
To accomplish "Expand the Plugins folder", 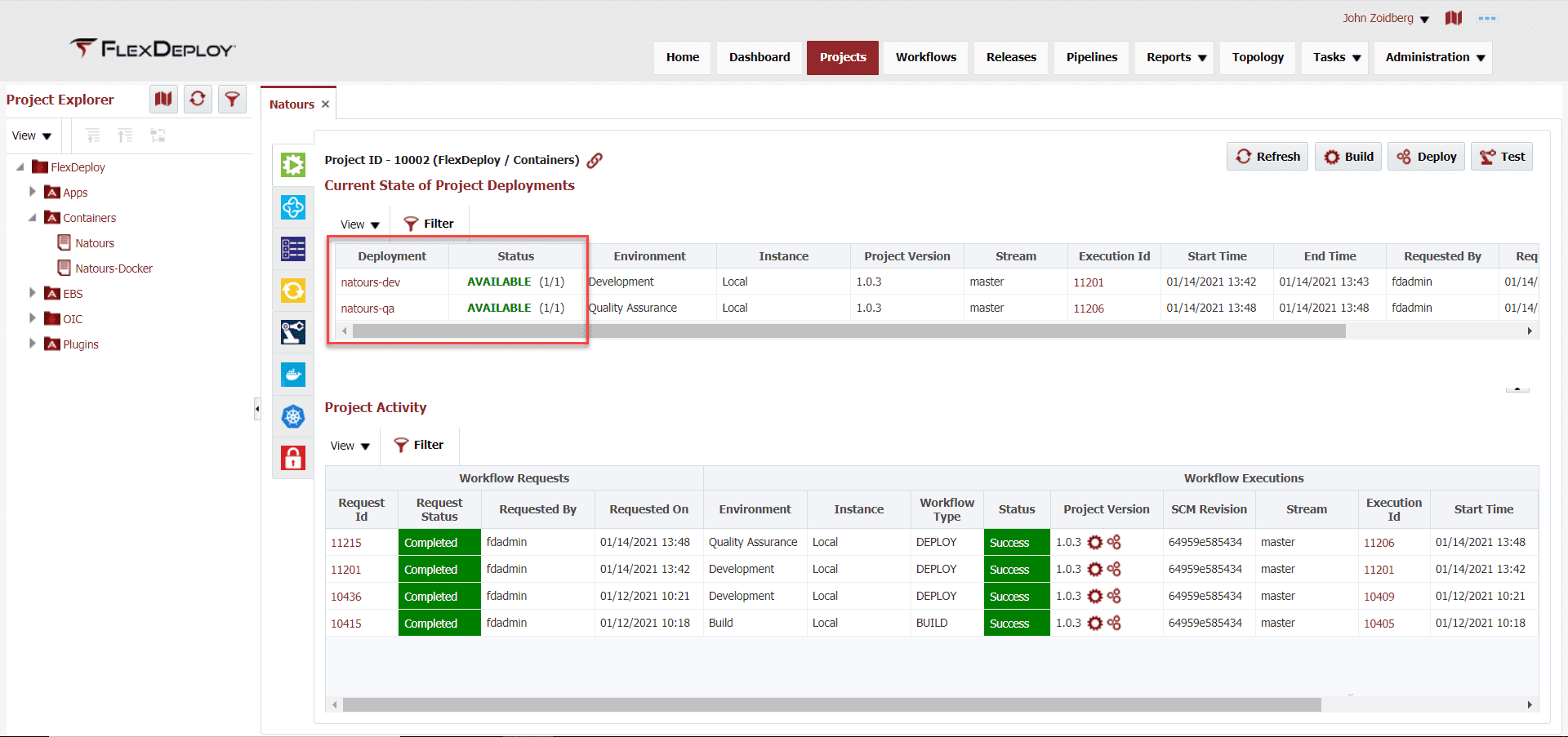I will click(x=33, y=344).
